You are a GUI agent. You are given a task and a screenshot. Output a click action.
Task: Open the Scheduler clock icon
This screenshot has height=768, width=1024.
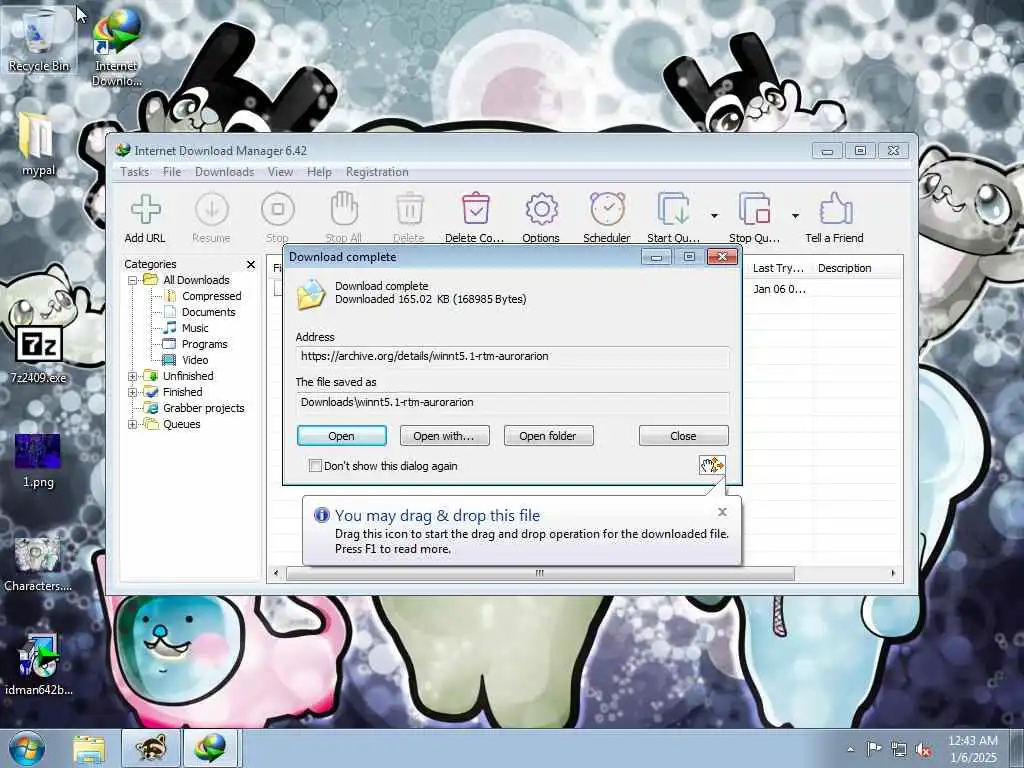(607, 210)
